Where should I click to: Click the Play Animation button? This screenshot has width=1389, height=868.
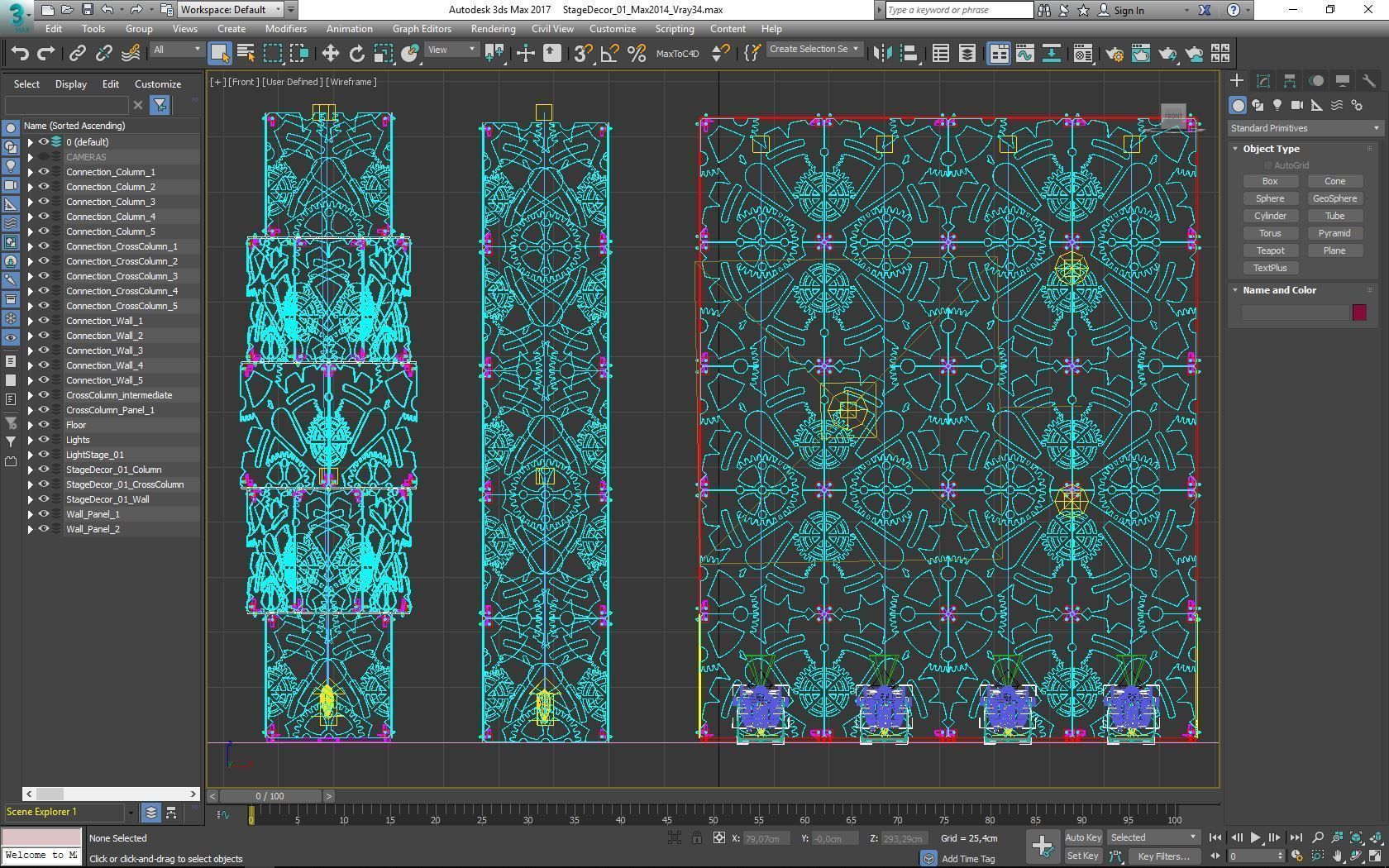[1255, 837]
